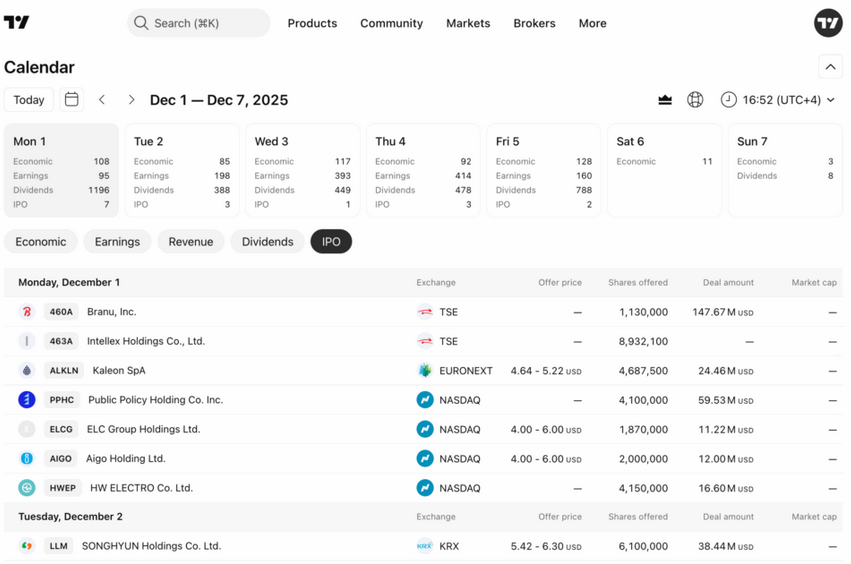Click the Public Policy Holding logo

[27, 400]
